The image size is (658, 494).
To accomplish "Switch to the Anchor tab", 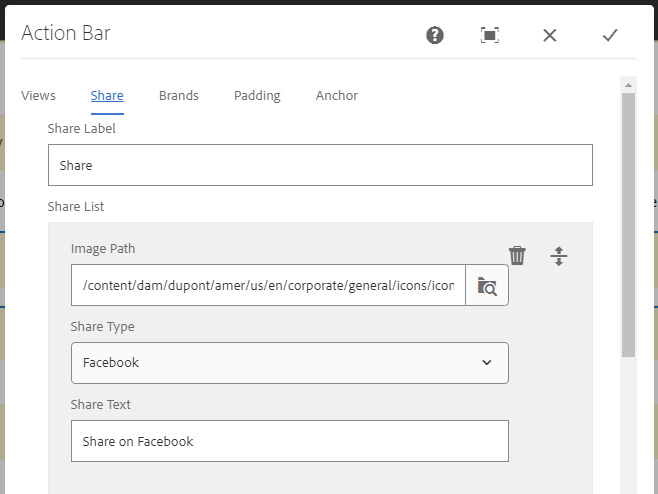I will click(337, 96).
